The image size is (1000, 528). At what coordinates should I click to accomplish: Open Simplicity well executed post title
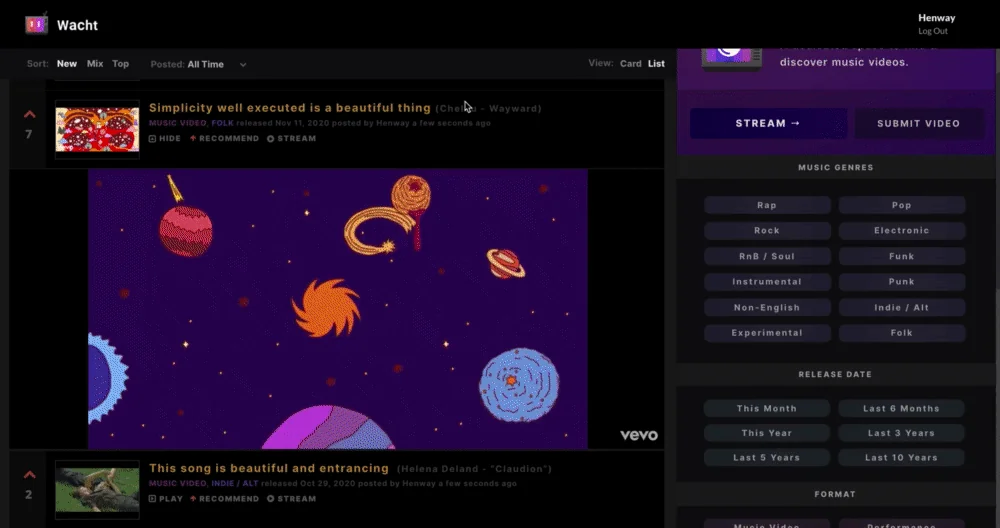290,108
